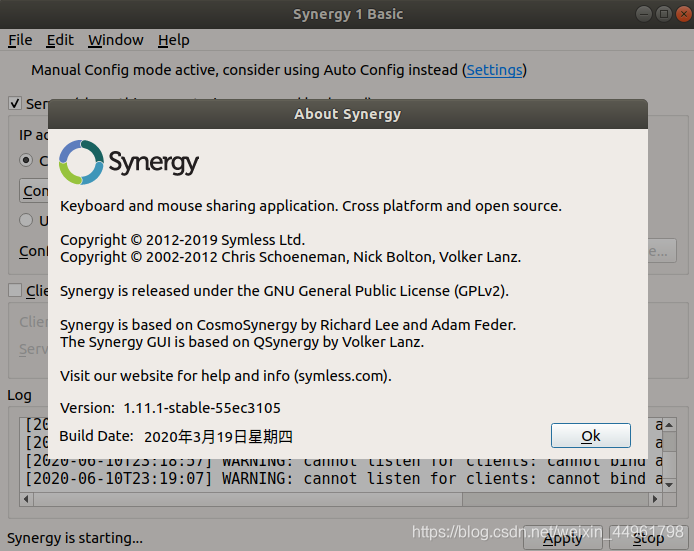Click the Synergy logo in About dialog

coord(129,162)
